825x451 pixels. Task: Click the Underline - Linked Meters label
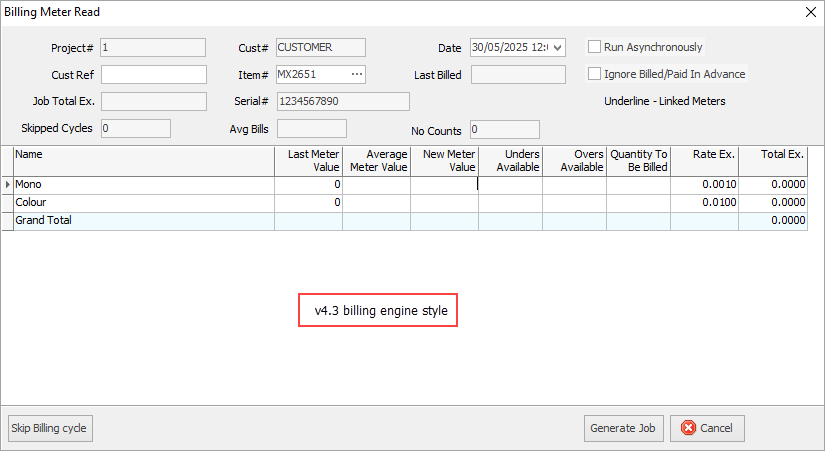(665, 101)
